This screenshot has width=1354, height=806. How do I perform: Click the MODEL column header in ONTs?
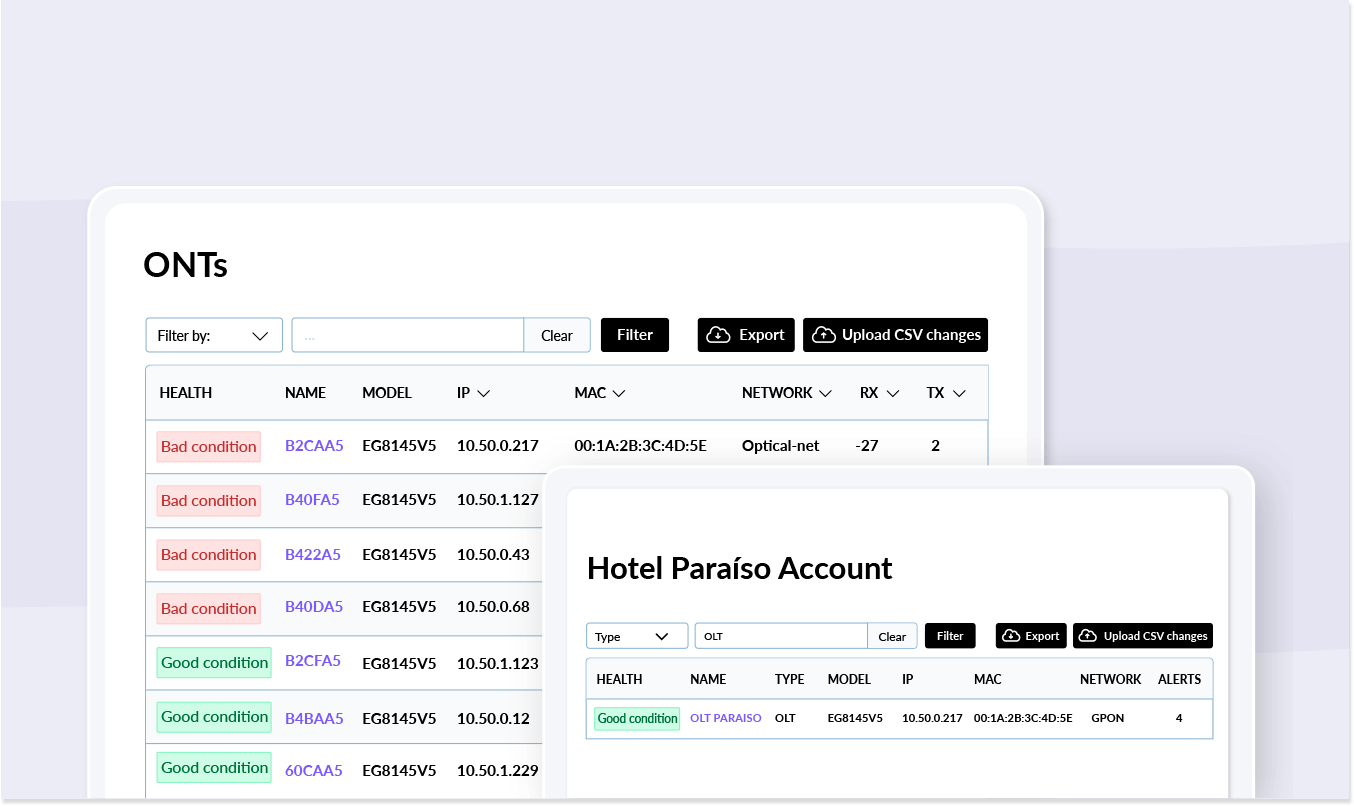pos(387,393)
